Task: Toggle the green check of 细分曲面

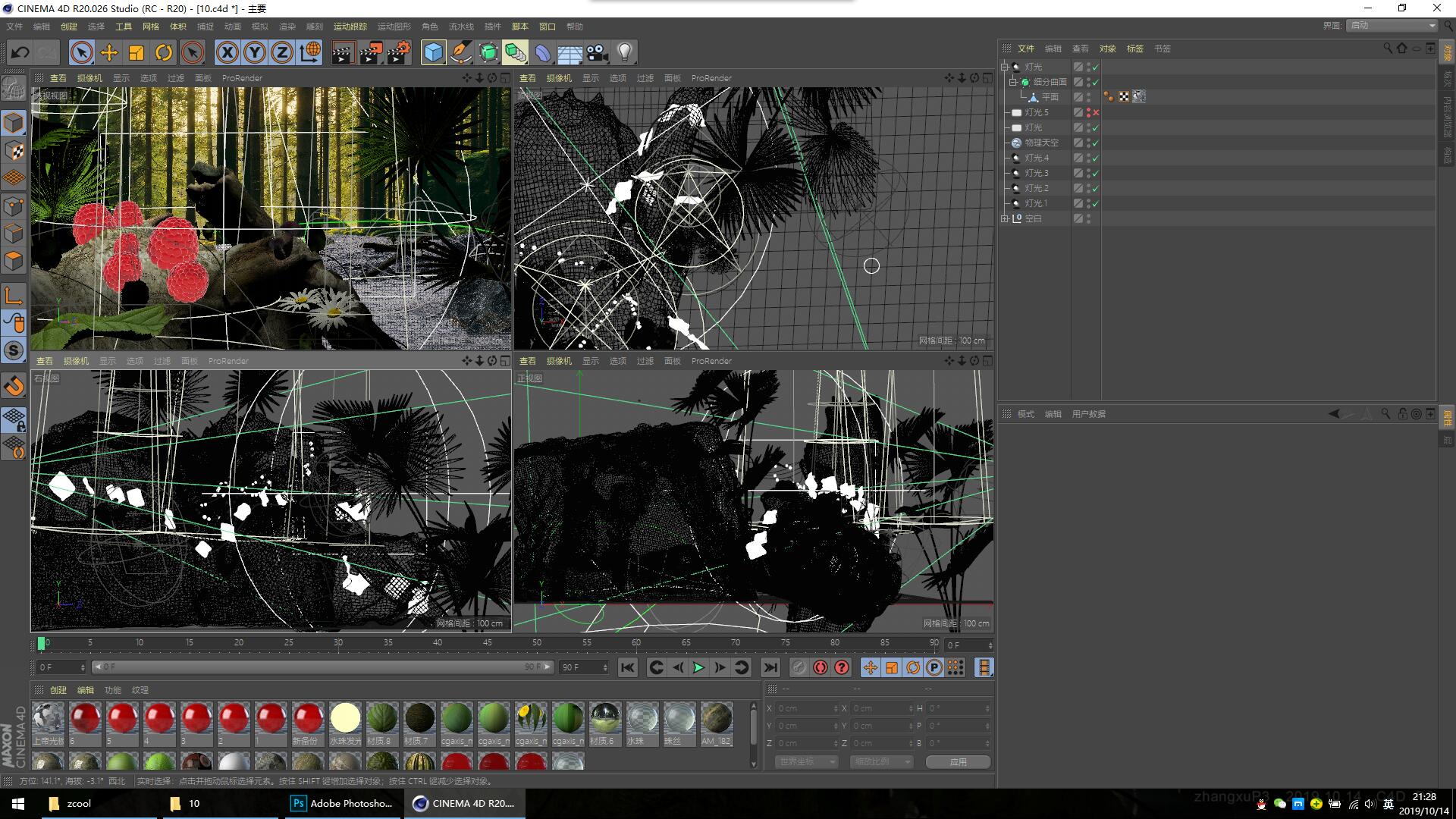Action: [x=1096, y=82]
